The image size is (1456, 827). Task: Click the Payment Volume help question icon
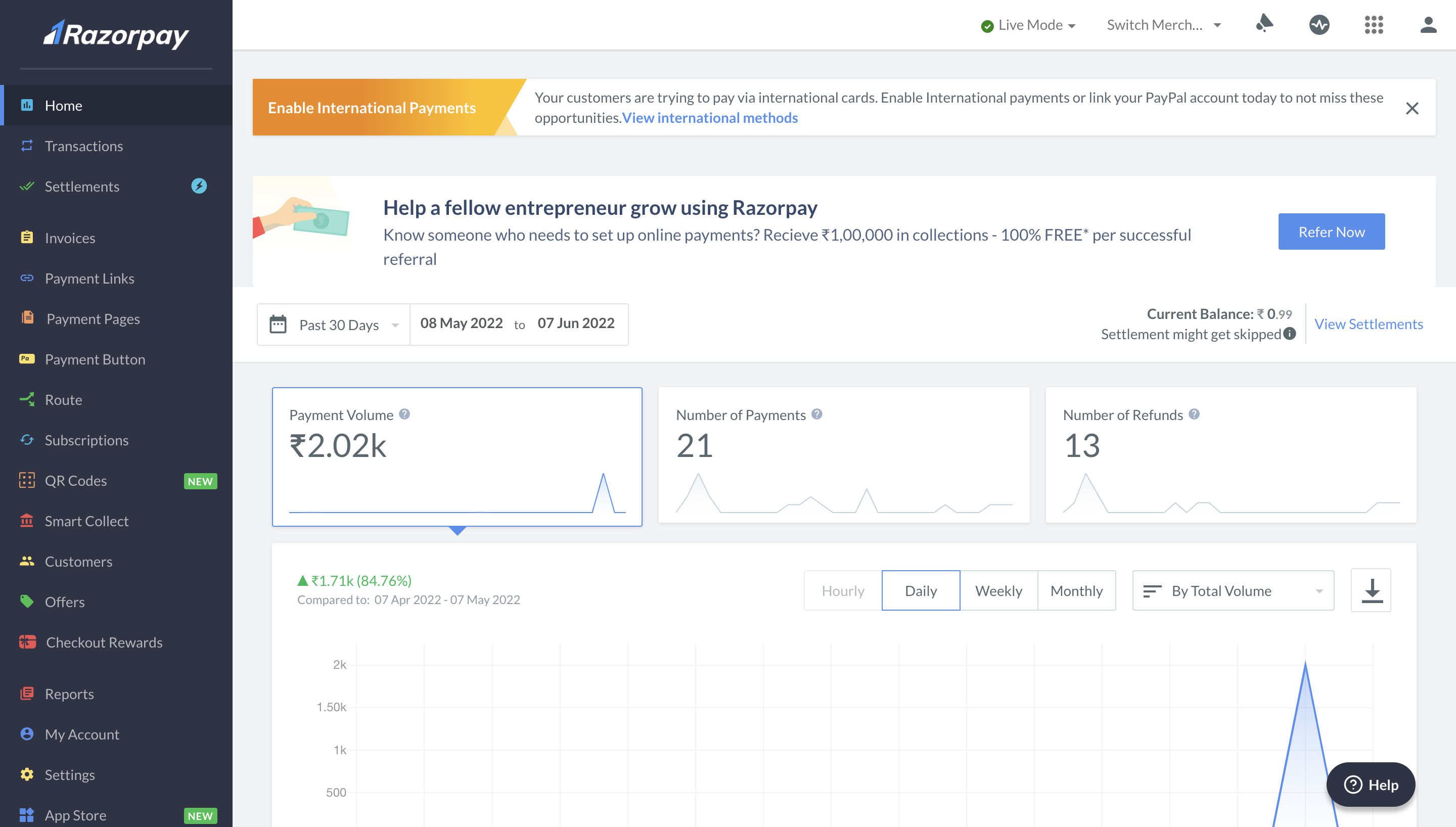coord(404,414)
